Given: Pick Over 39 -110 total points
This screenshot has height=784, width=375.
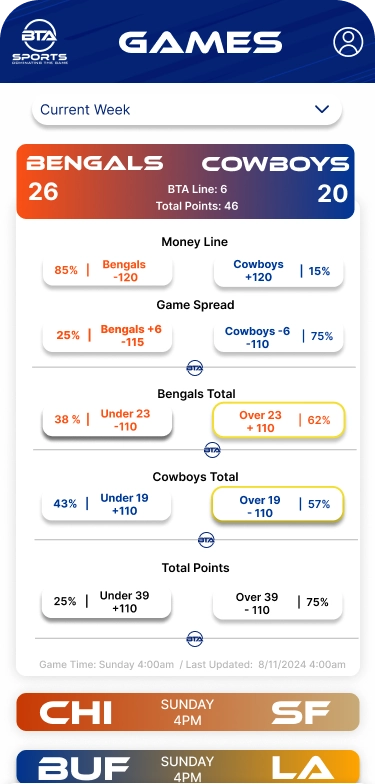Looking at the screenshot, I should click(278, 603).
